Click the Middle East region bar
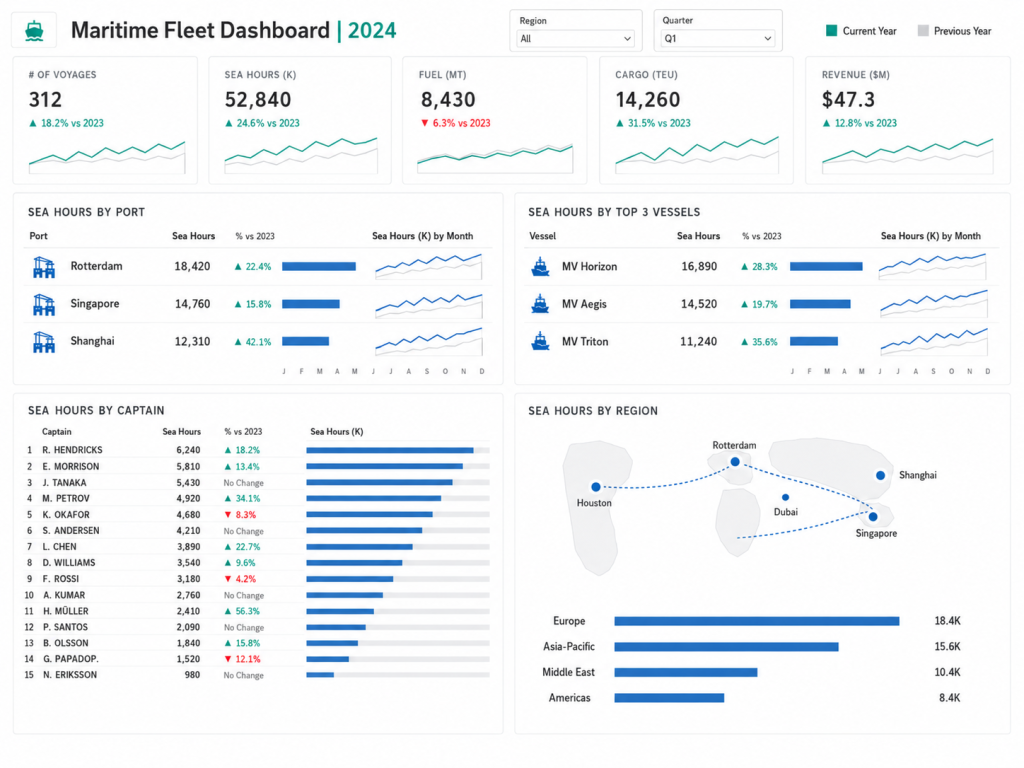Screen dimensions: 1024x768 coord(686,672)
